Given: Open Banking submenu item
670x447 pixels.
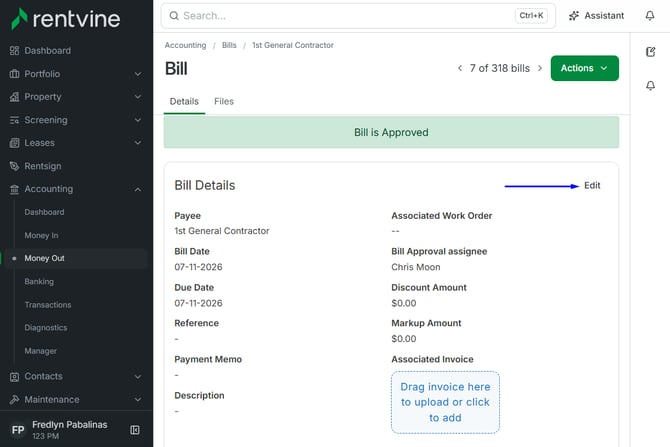Looking at the screenshot, I should tap(39, 282).
